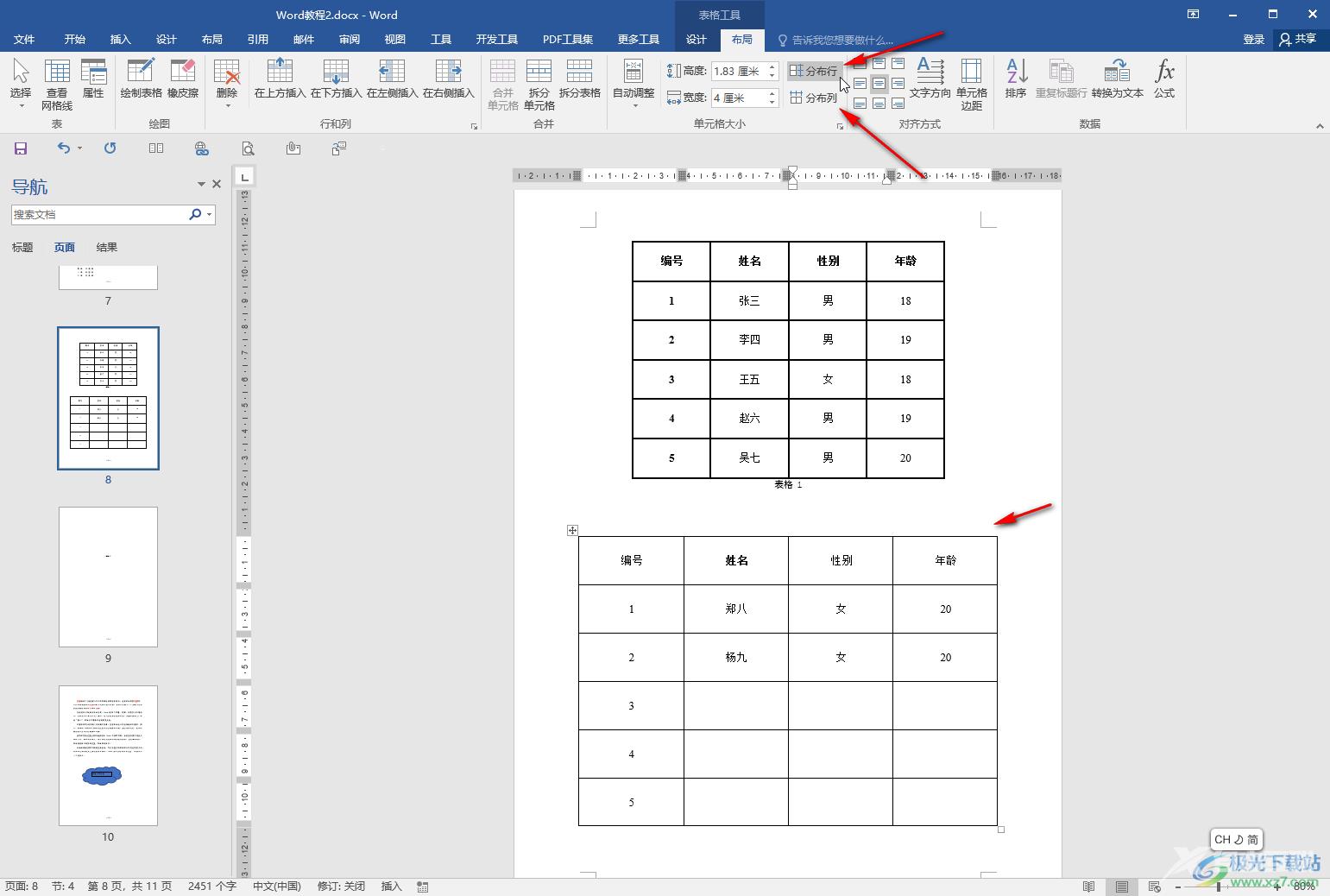Insert column to the right (在右侧插入)
The width and height of the screenshot is (1330, 896).
448,79
